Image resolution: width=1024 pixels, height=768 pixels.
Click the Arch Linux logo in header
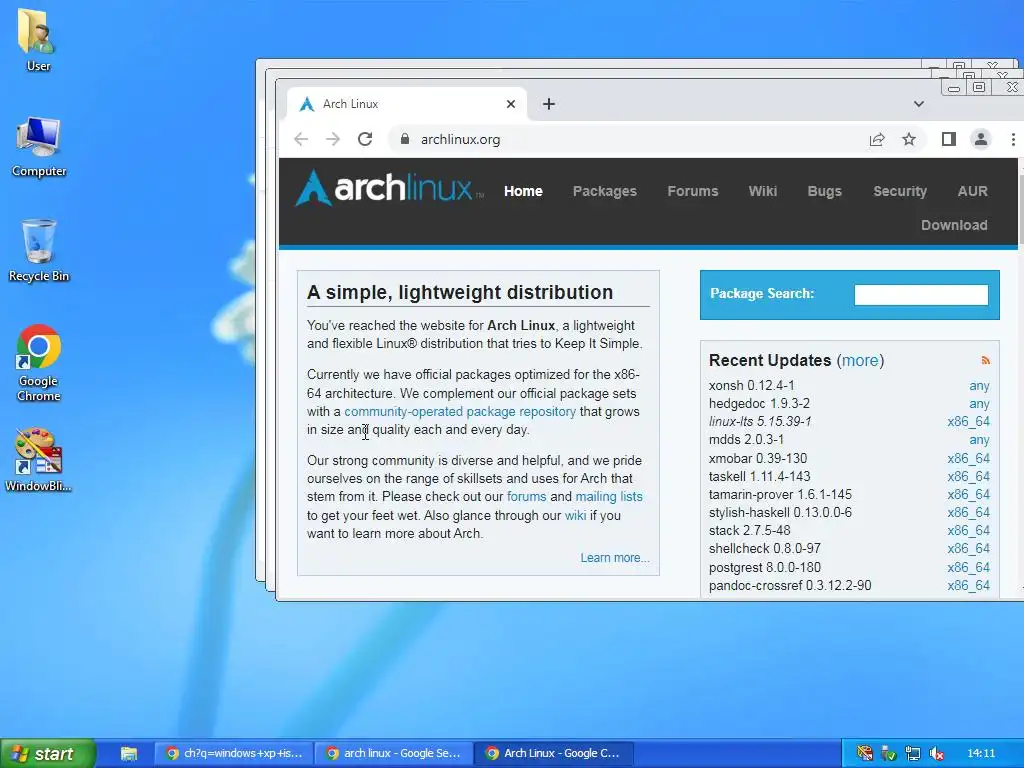coord(389,189)
